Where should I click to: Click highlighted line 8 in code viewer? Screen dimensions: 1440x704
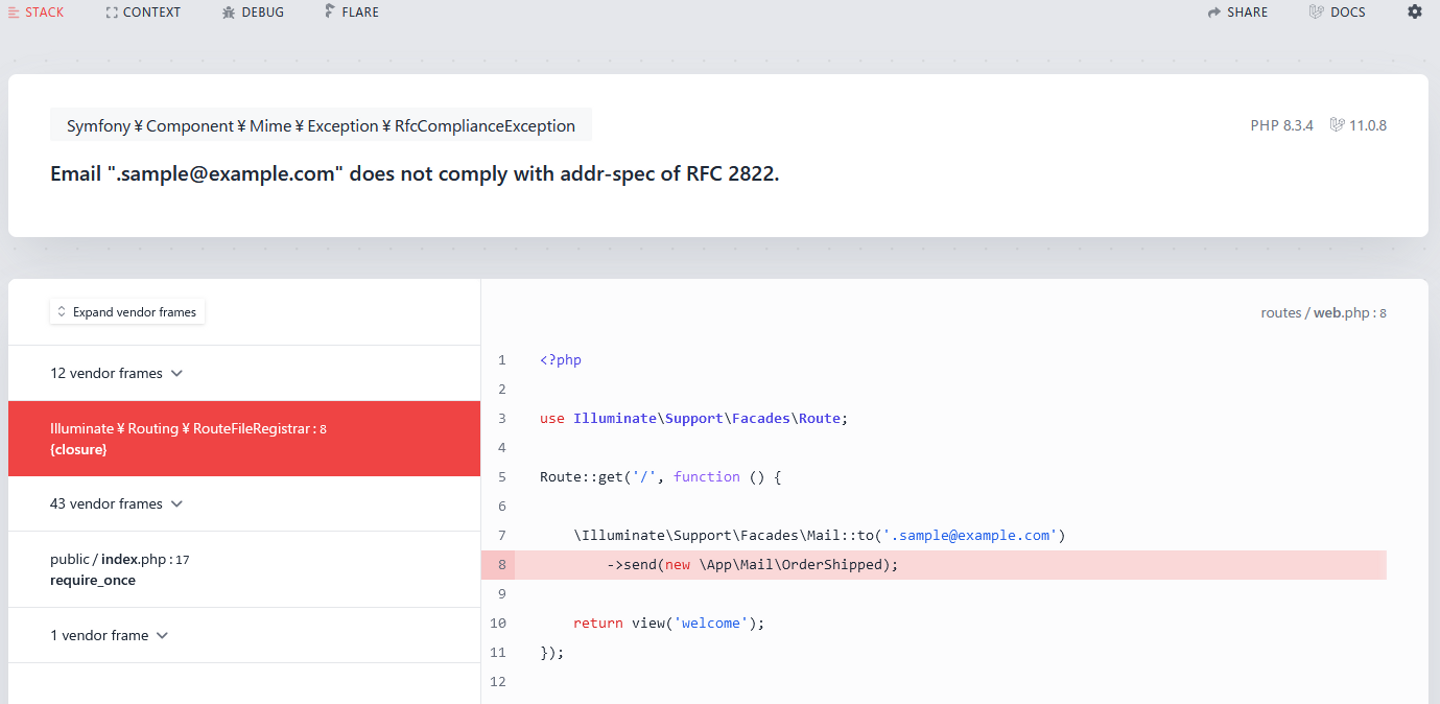coord(752,565)
